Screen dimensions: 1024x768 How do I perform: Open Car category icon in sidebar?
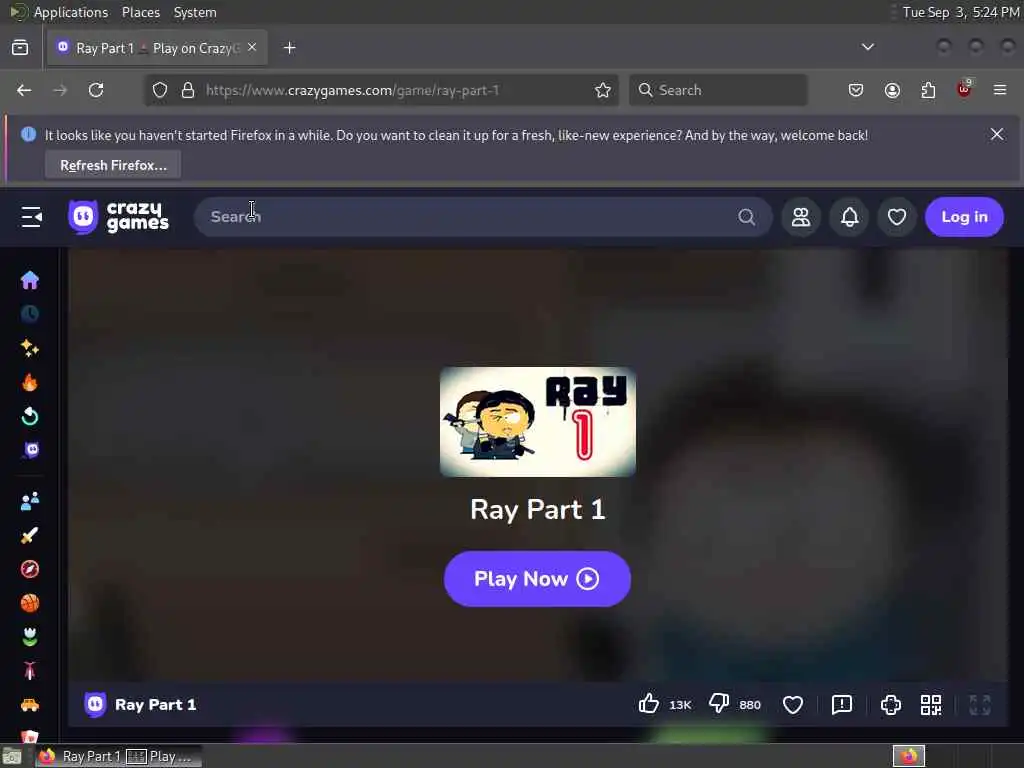coord(30,705)
